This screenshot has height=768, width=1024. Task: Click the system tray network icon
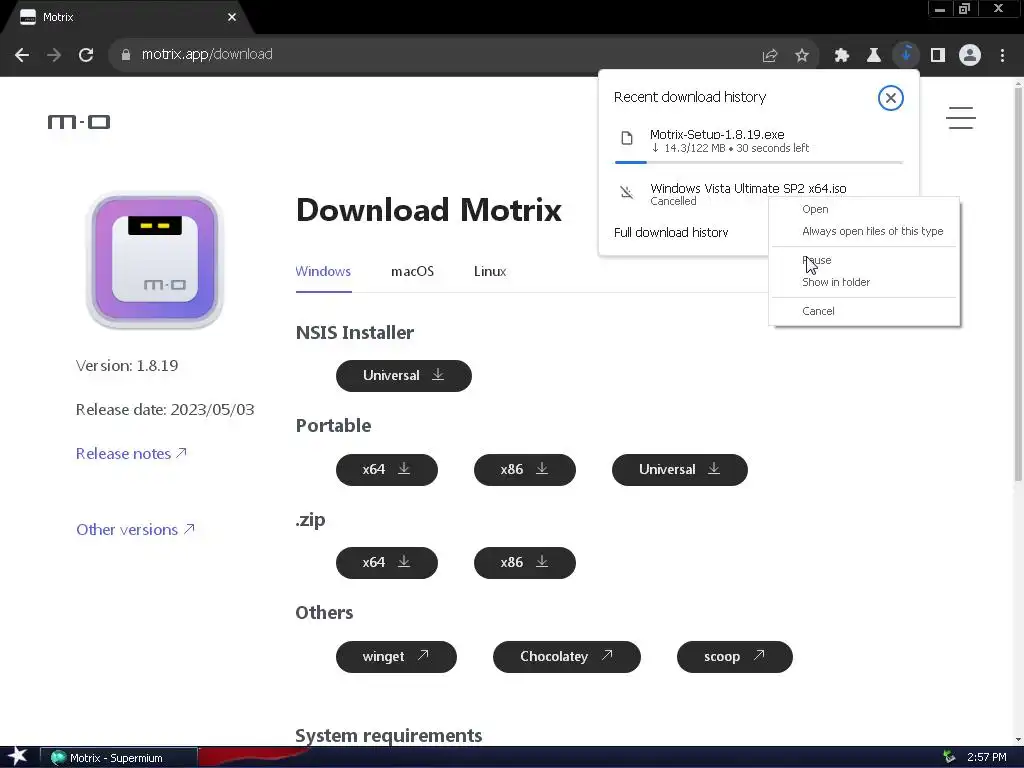pyautogui.click(x=949, y=758)
